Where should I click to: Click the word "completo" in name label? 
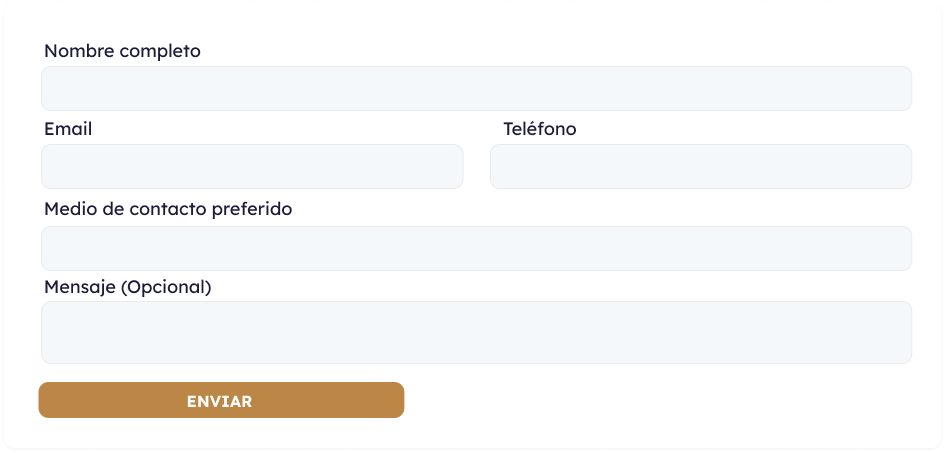point(160,51)
